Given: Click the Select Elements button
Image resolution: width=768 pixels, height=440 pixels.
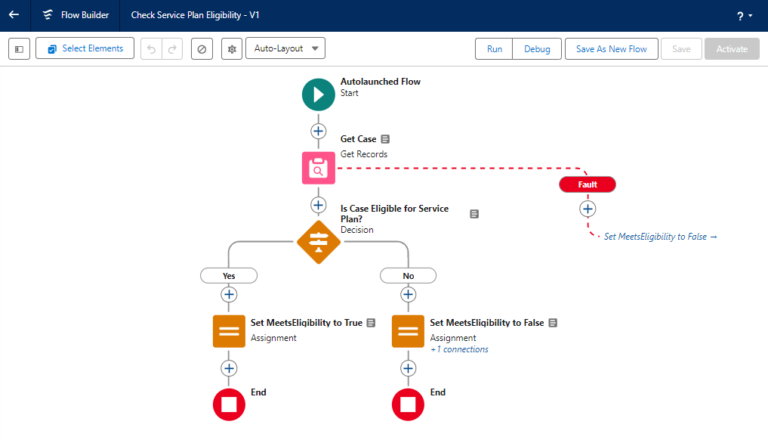Looking at the screenshot, I should [x=85, y=49].
